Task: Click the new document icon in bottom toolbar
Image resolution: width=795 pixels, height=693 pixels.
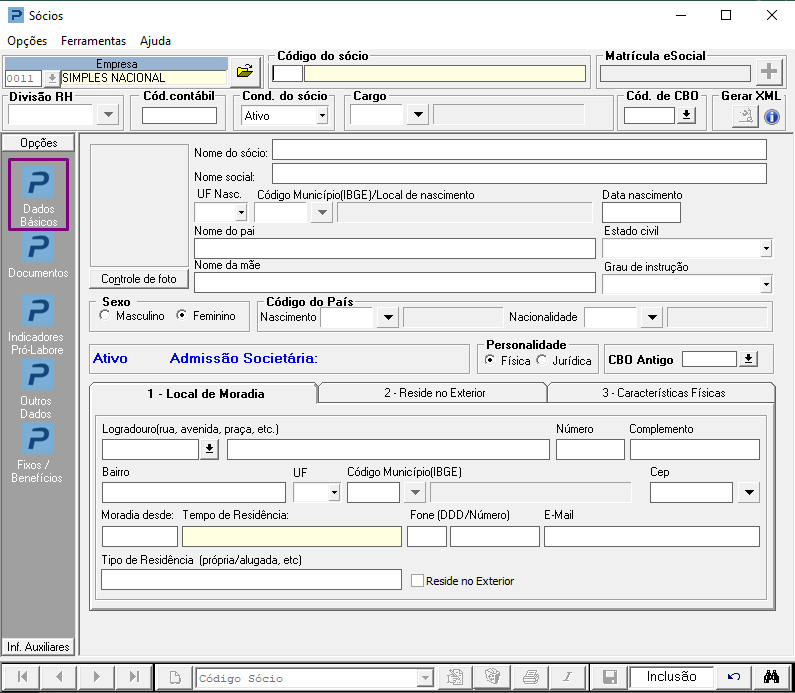Action: 175,677
